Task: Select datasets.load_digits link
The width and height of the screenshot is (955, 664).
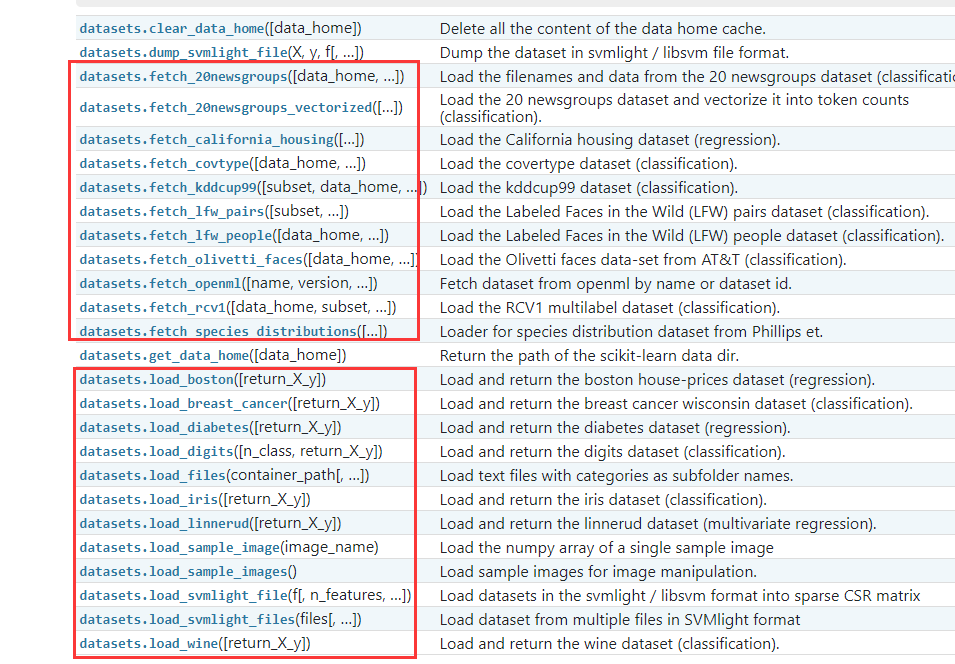Action: [157, 452]
